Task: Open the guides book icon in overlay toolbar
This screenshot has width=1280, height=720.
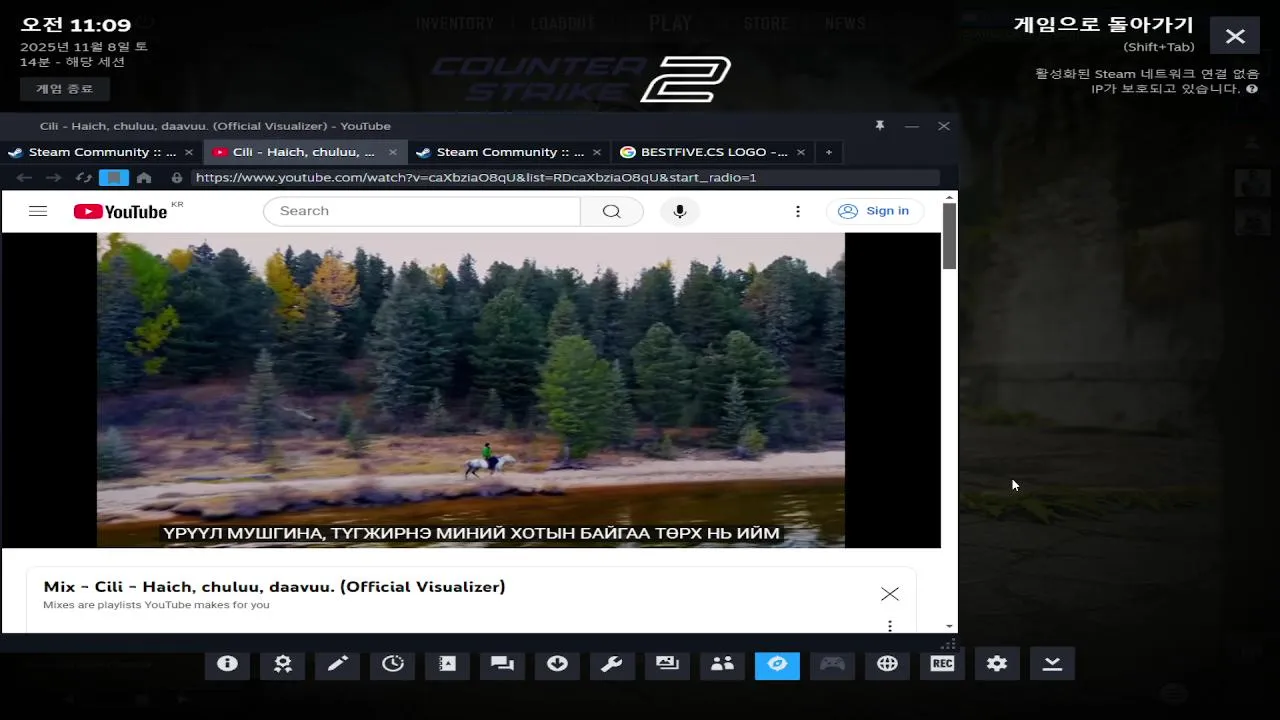Action: tap(447, 664)
